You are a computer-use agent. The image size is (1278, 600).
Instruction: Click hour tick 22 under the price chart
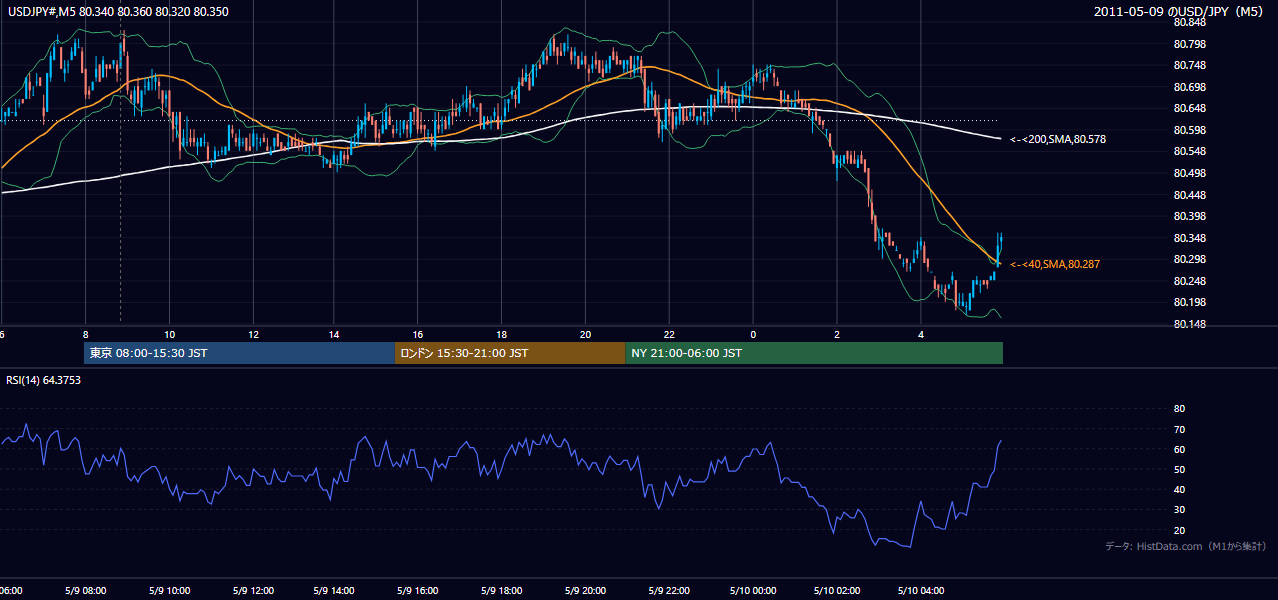click(x=668, y=334)
